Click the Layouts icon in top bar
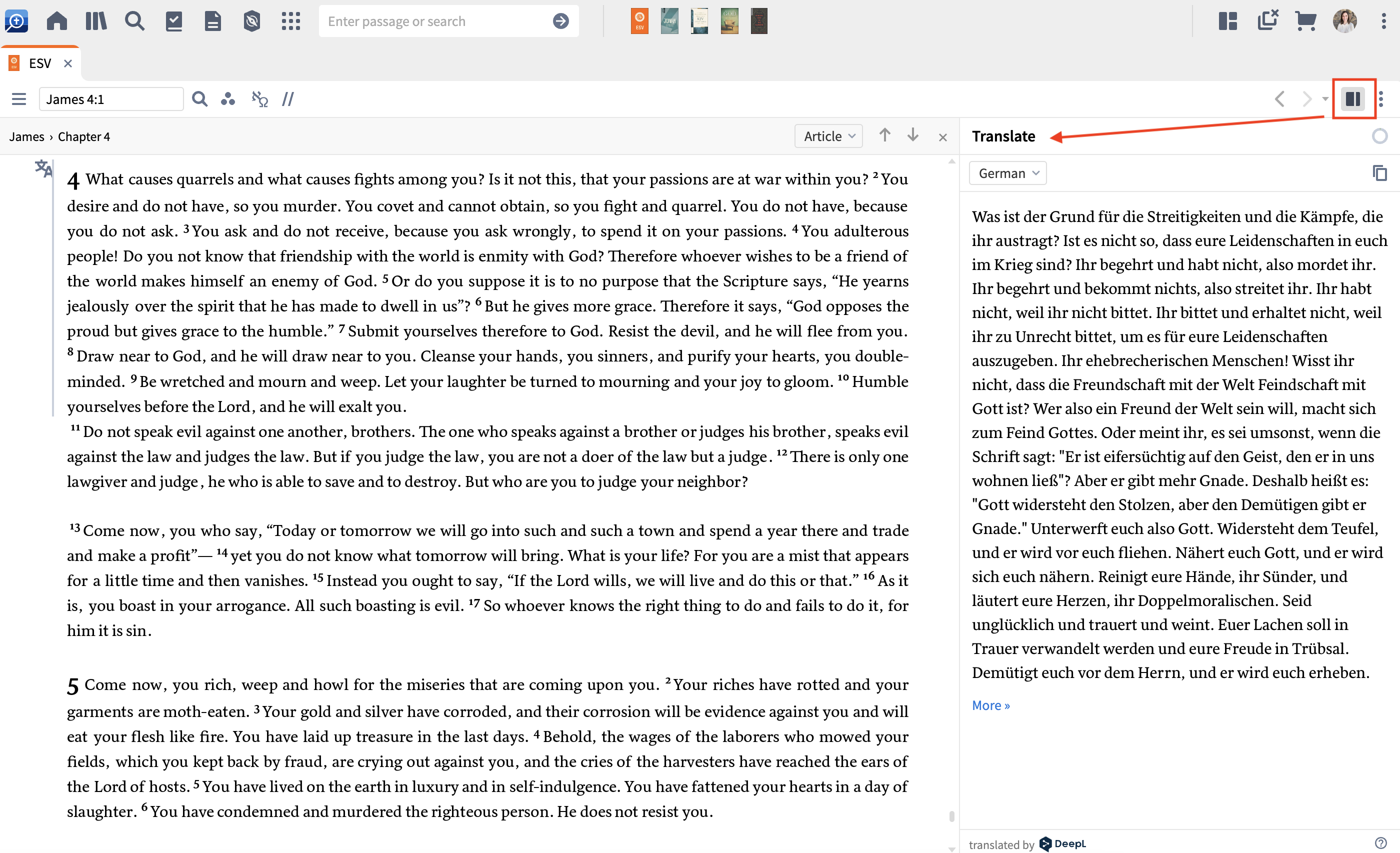 1227,21
